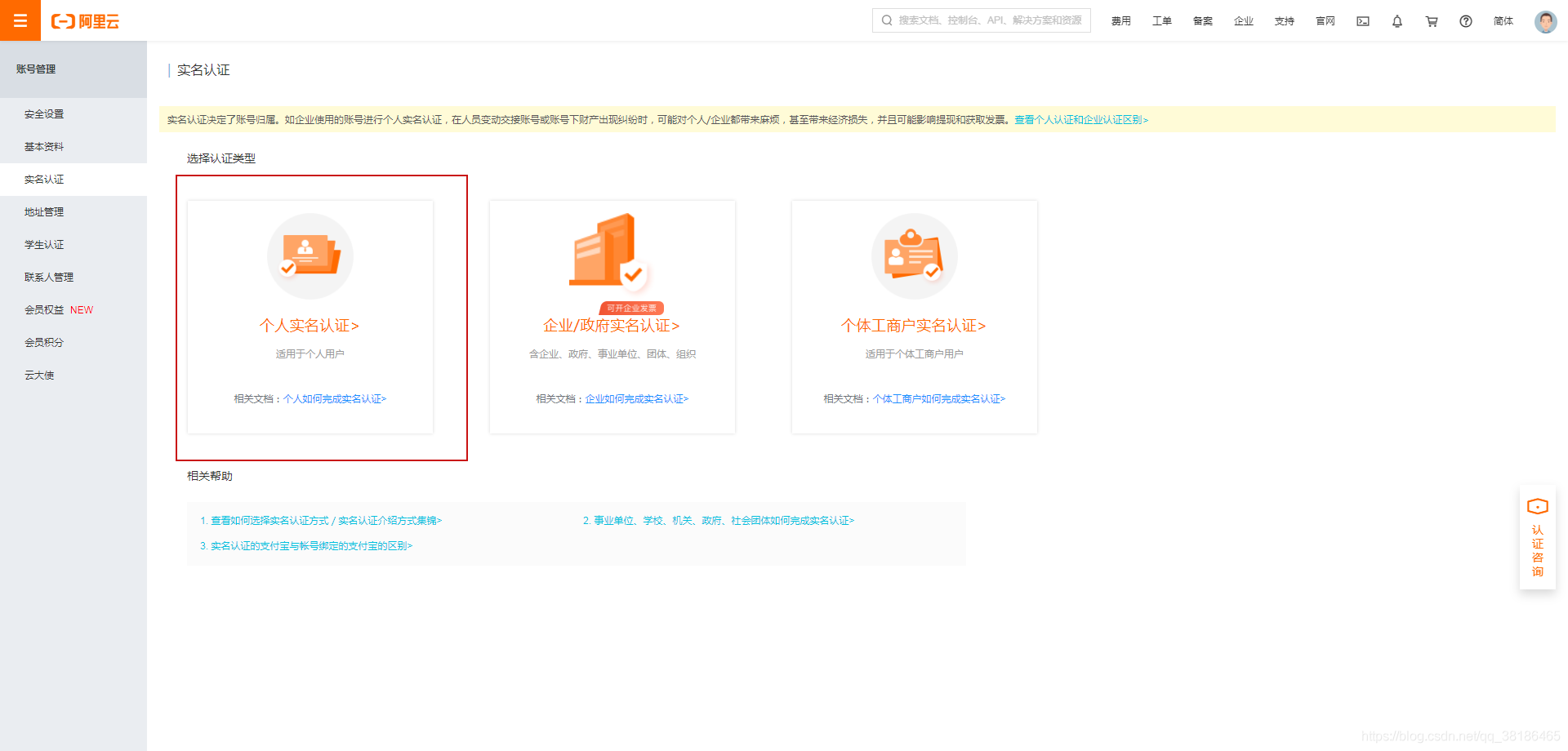The image size is (1568, 751).
Task: Open the shopping cart
Action: [x=1431, y=21]
